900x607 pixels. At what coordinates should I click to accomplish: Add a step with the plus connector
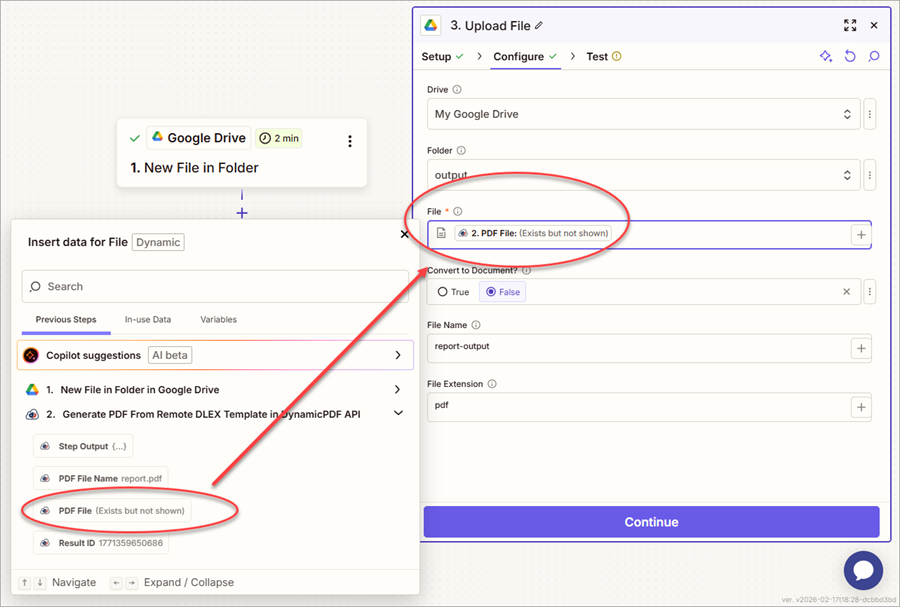click(x=241, y=213)
